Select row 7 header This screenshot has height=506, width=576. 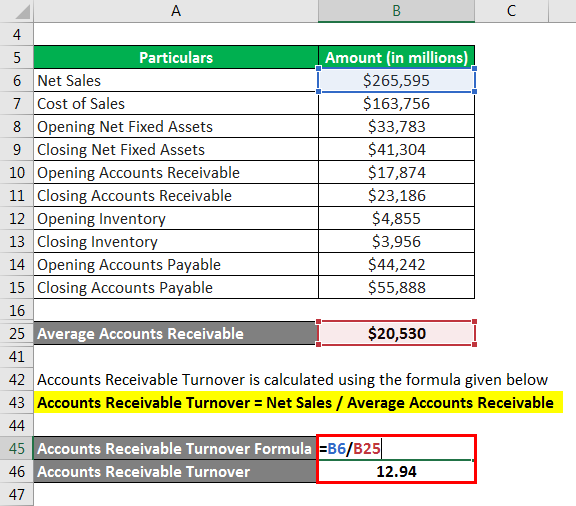point(17,103)
